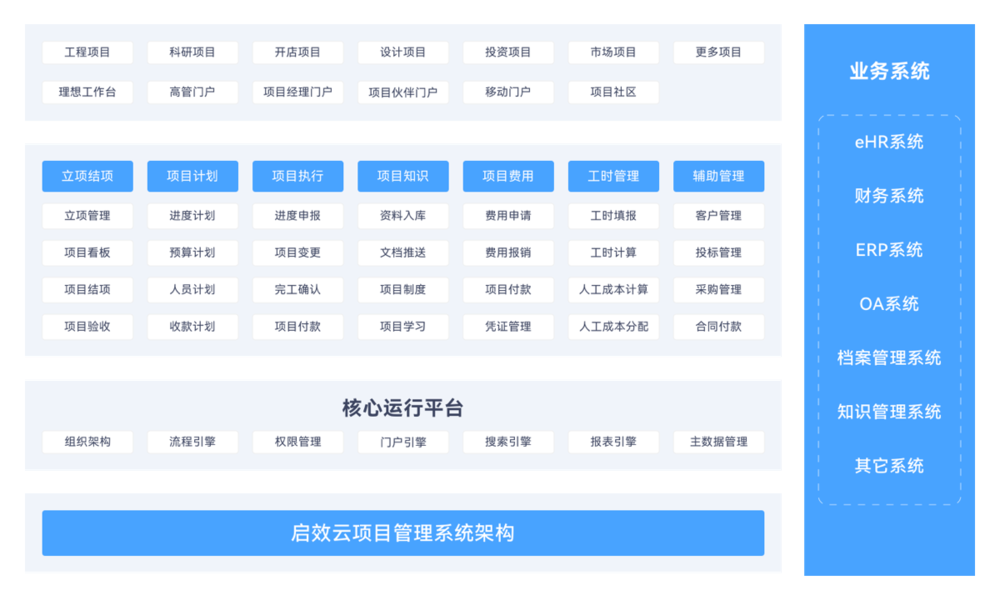Click the 费用申请 module
This screenshot has width=1000, height=600.
click(508, 216)
